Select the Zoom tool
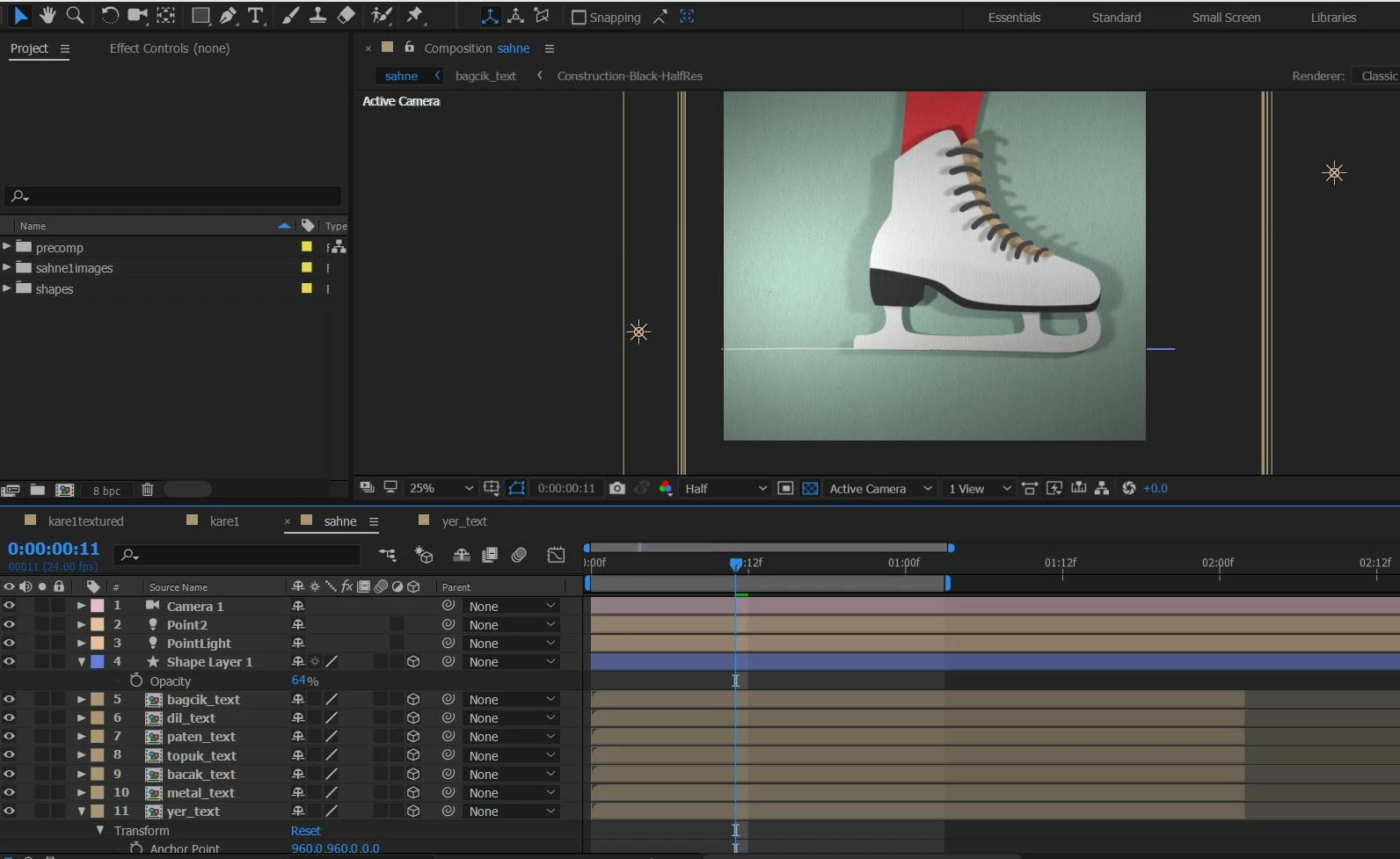Image resolution: width=1400 pixels, height=859 pixels. pyautogui.click(x=76, y=15)
